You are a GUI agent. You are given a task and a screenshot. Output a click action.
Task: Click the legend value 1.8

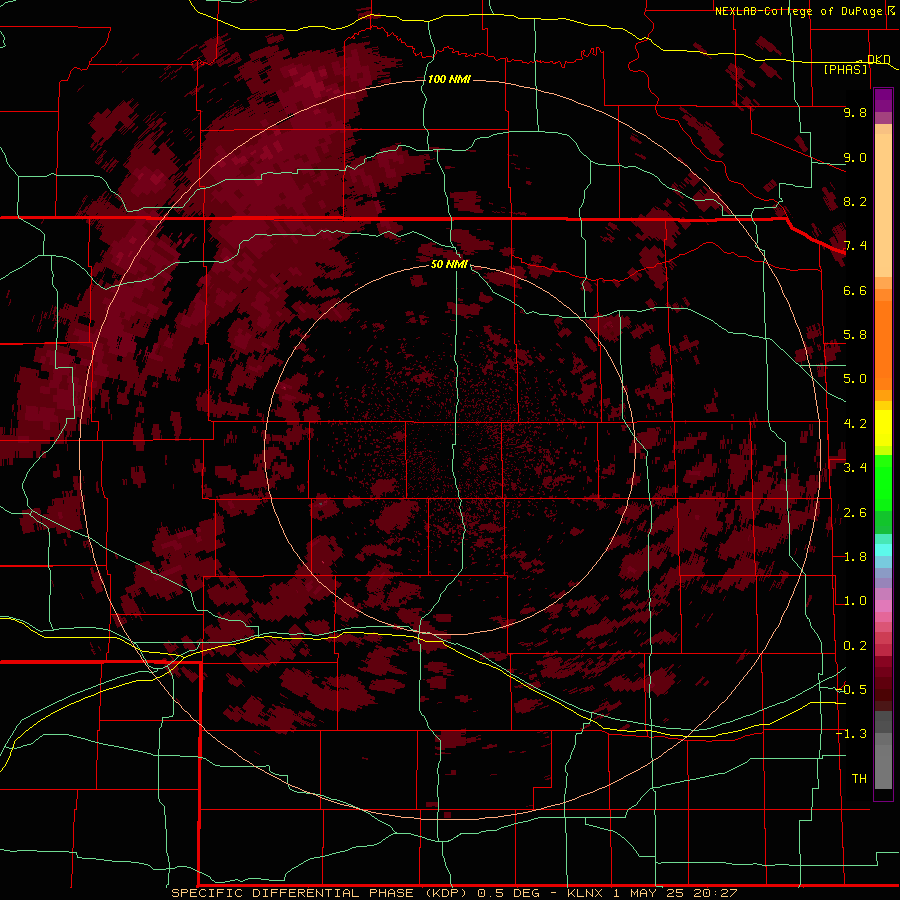click(x=855, y=557)
